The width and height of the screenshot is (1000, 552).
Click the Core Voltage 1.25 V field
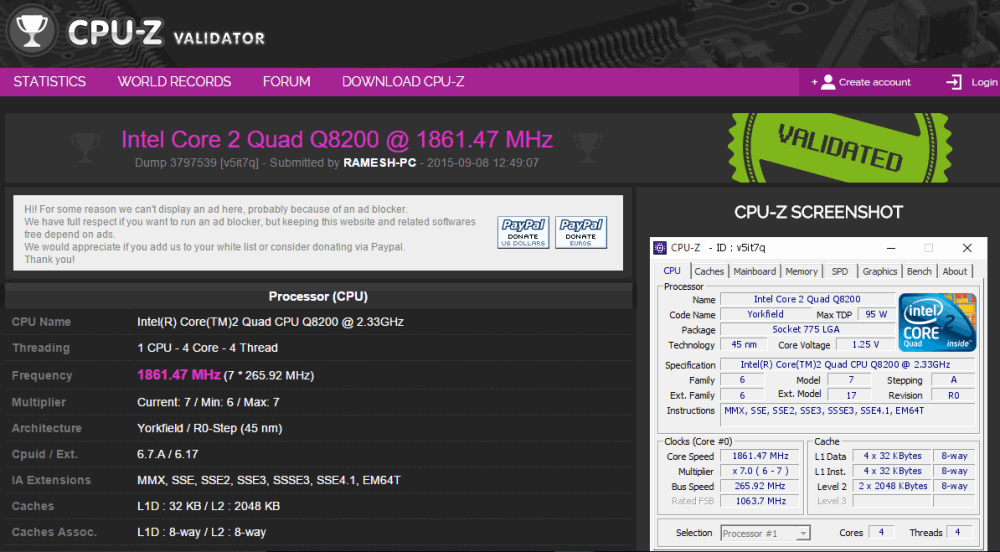coord(865,345)
